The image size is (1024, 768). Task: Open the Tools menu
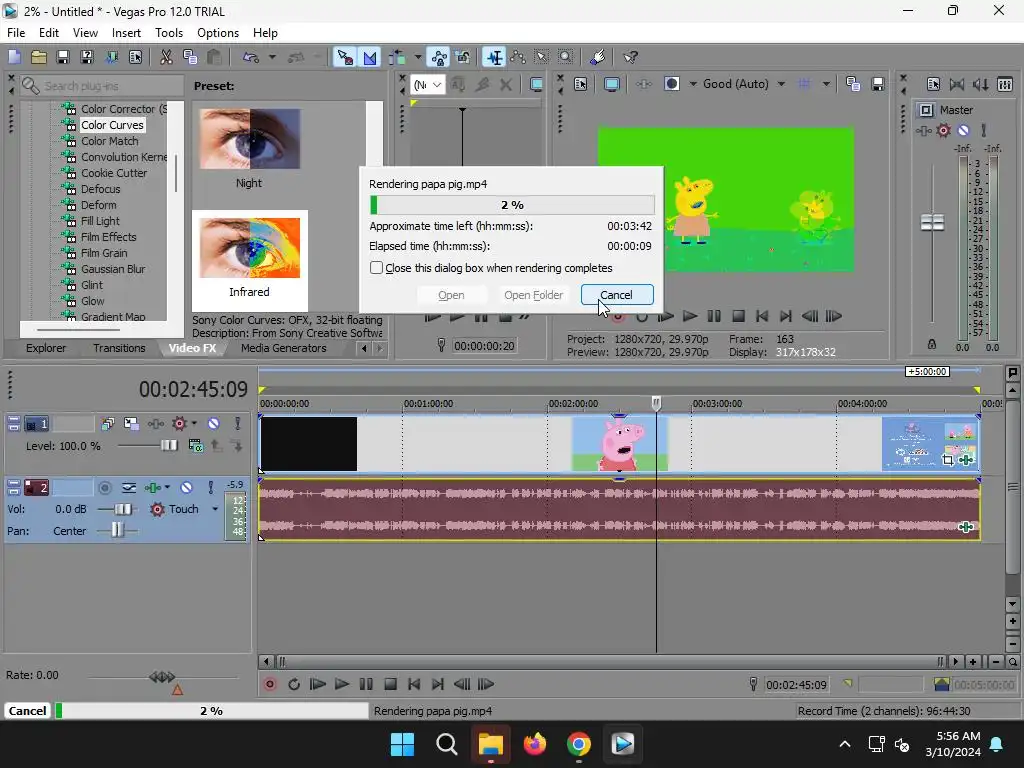[168, 33]
